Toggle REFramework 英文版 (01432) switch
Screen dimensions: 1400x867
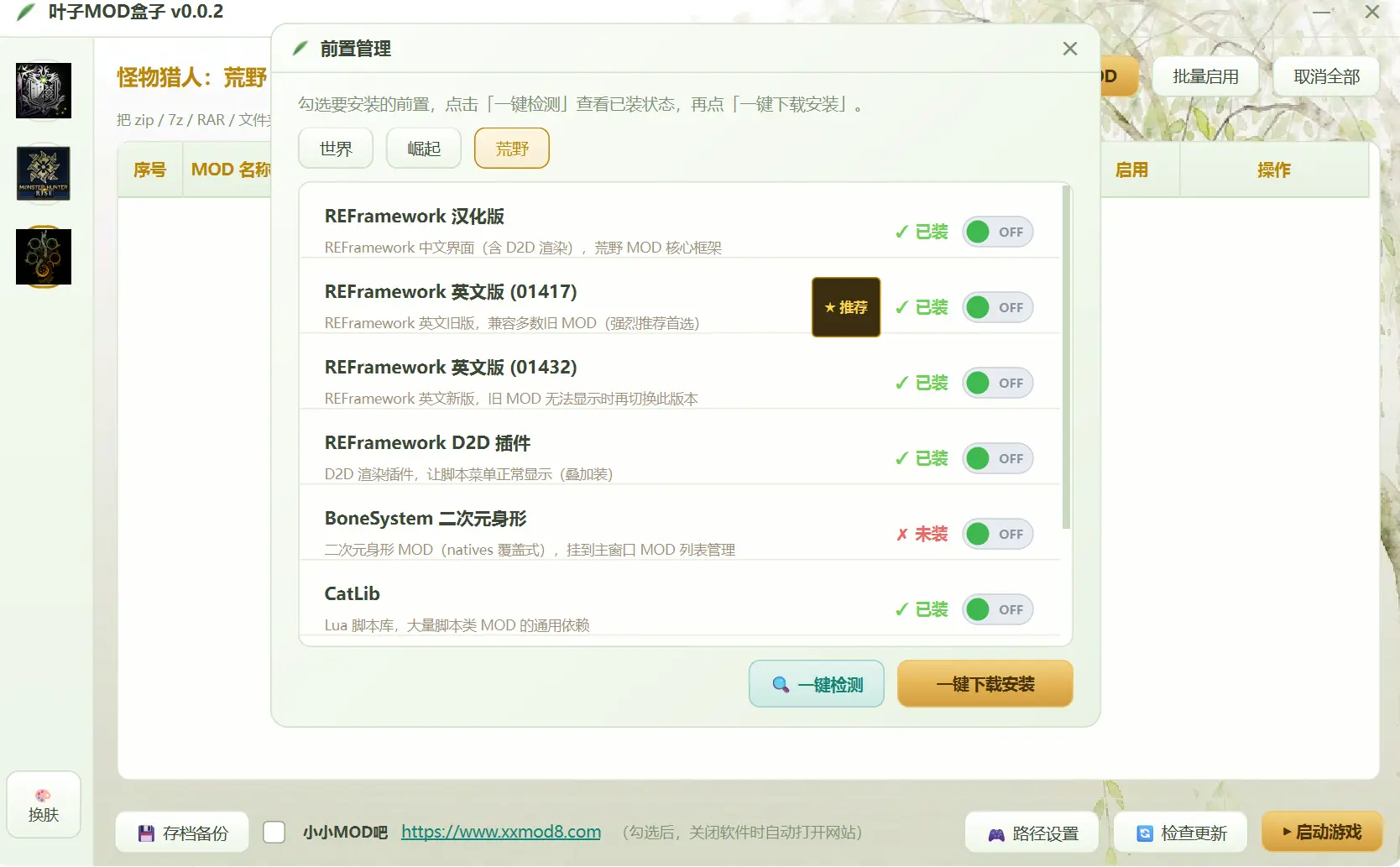tap(998, 383)
